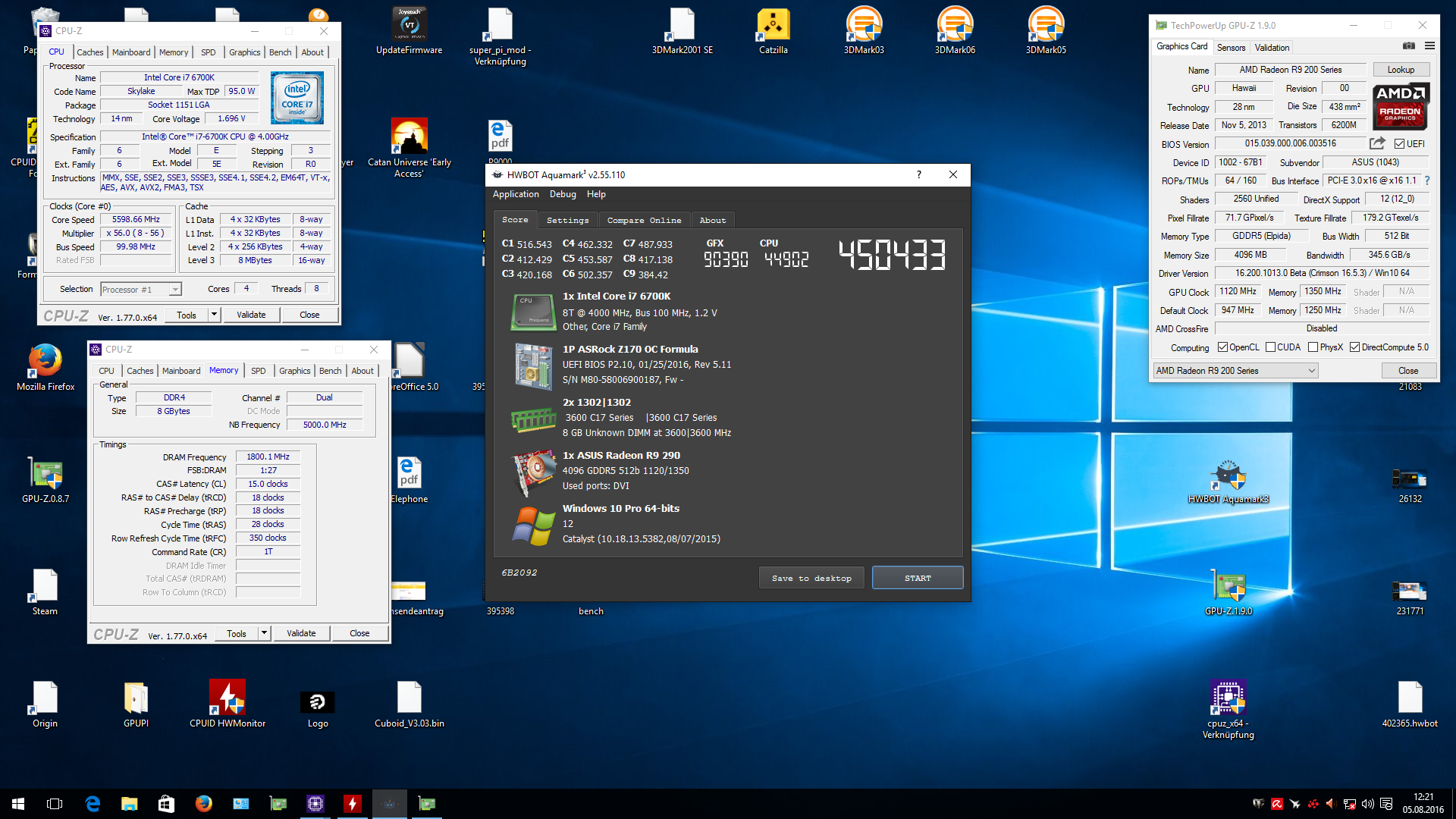Launch the 3DMark03 desktop shortcut
Image resolution: width=1456 pixels, height=819 pixels.
pos(864,30)
